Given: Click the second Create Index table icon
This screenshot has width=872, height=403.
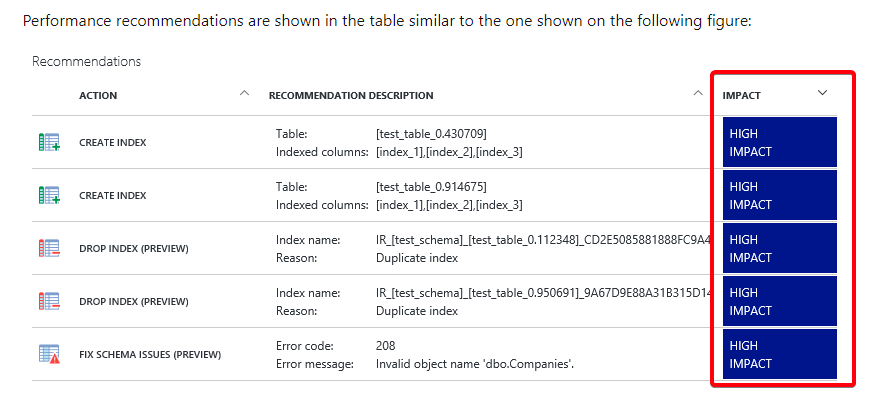Looking at the screenshot, I should point(49,195).
